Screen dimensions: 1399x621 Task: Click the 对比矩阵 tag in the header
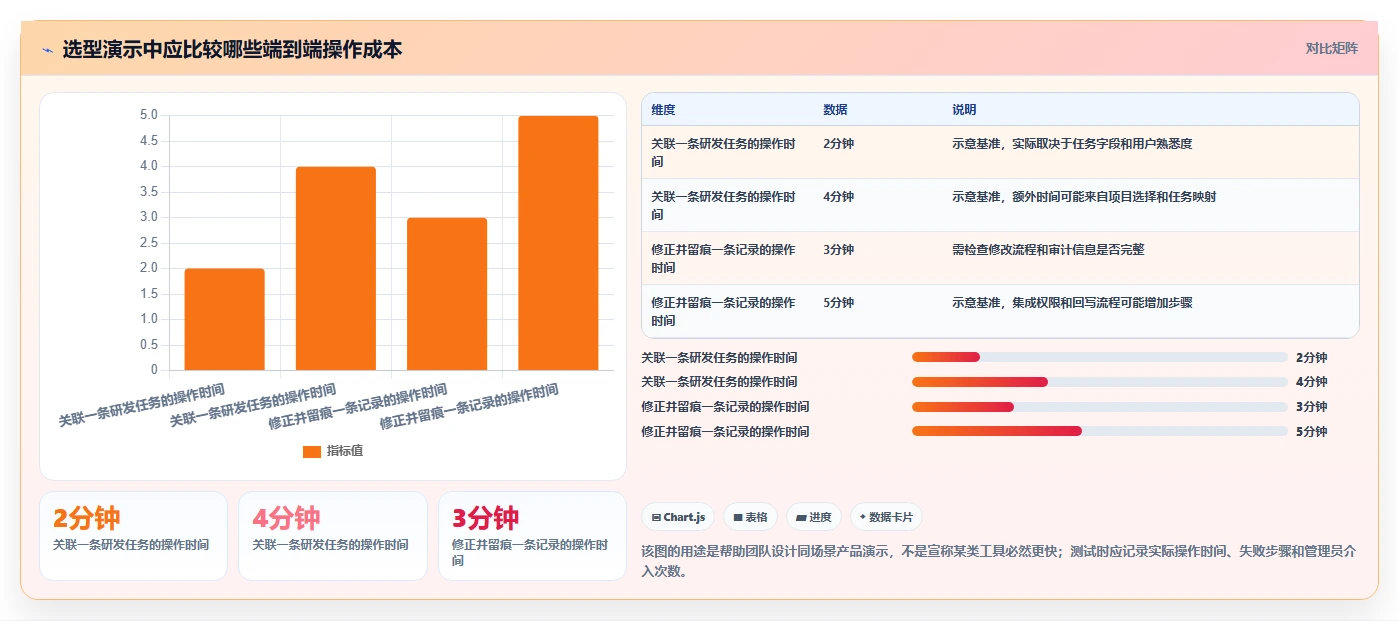[1331, 48]
